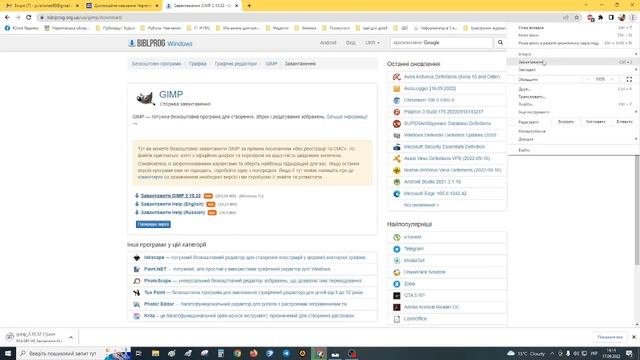
Task: Click the download GIMP 2.10.32 link
Action: (x=171, y=196)
